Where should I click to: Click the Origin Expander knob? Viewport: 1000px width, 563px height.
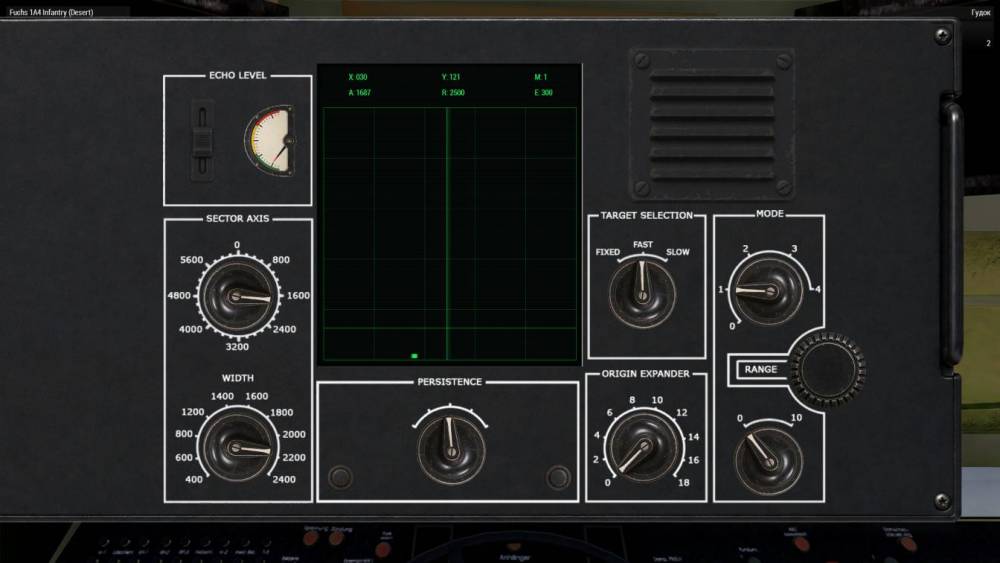tap(643, 447)
